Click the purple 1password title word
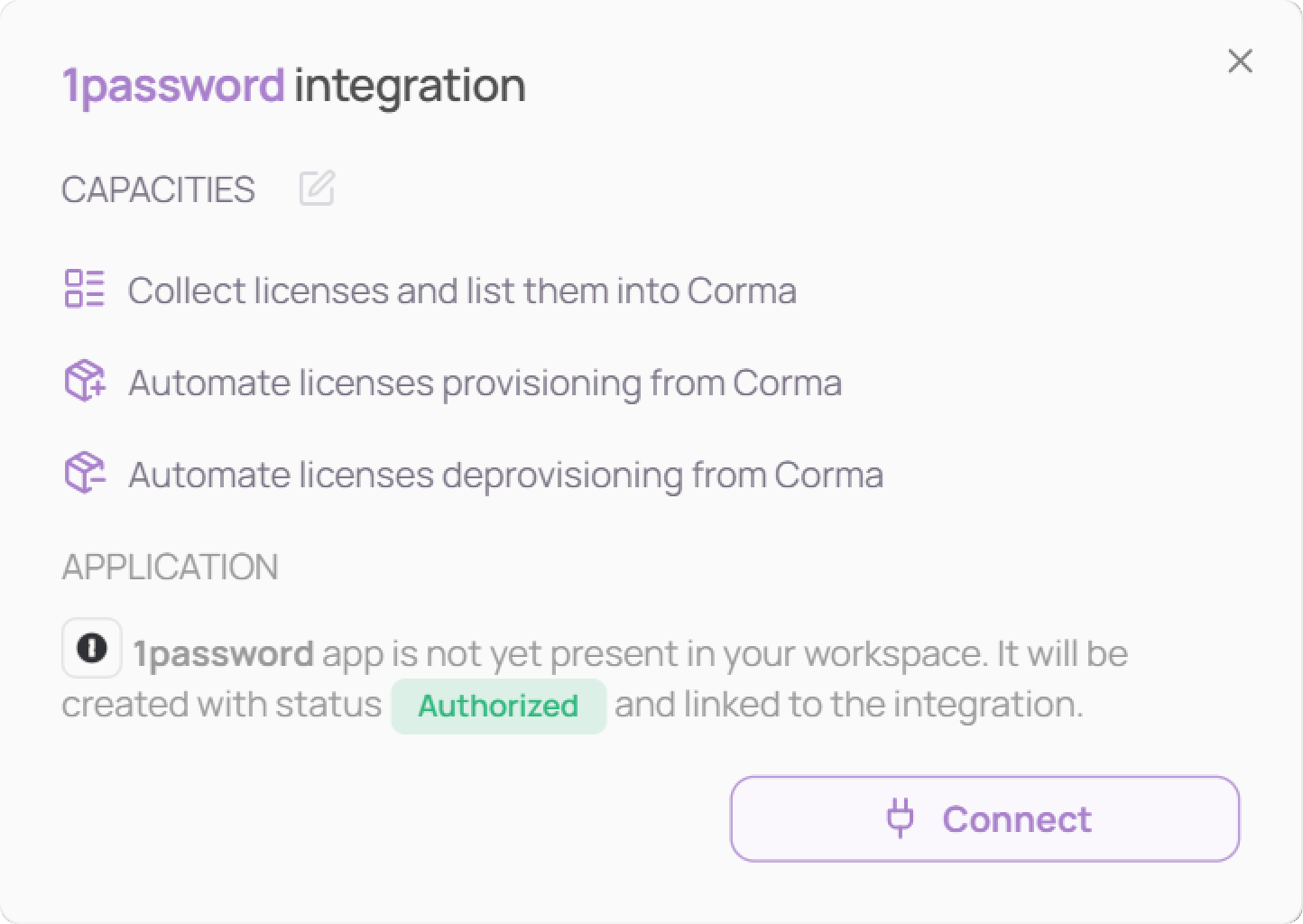 point(173,86)
